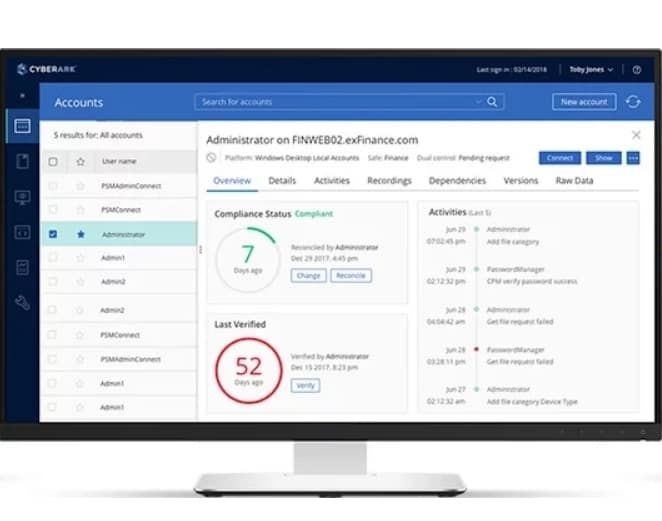This screenshot has height=521, width=662.
Task: Click the 'Add file category Device Type' activity
Action: (532, 402)
